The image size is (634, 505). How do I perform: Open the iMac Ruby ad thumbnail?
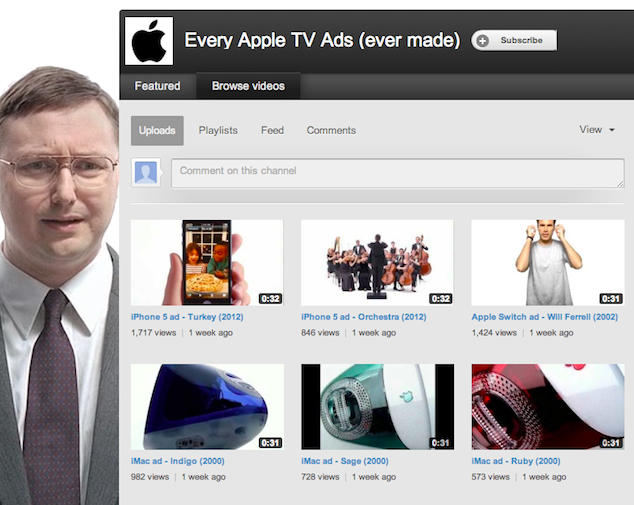point(548,407)
